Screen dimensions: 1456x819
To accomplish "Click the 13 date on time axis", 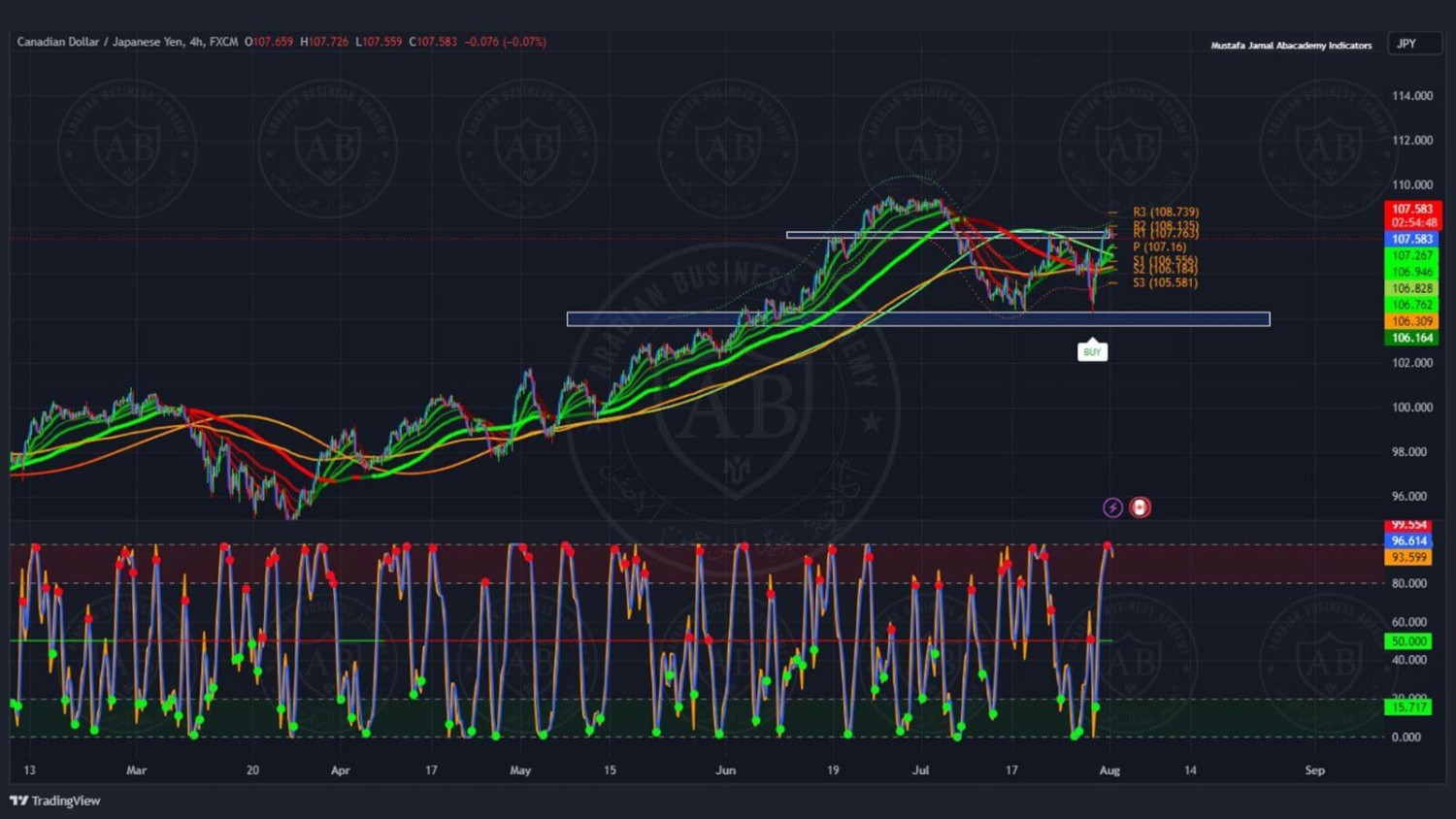I will pos(29,770).
